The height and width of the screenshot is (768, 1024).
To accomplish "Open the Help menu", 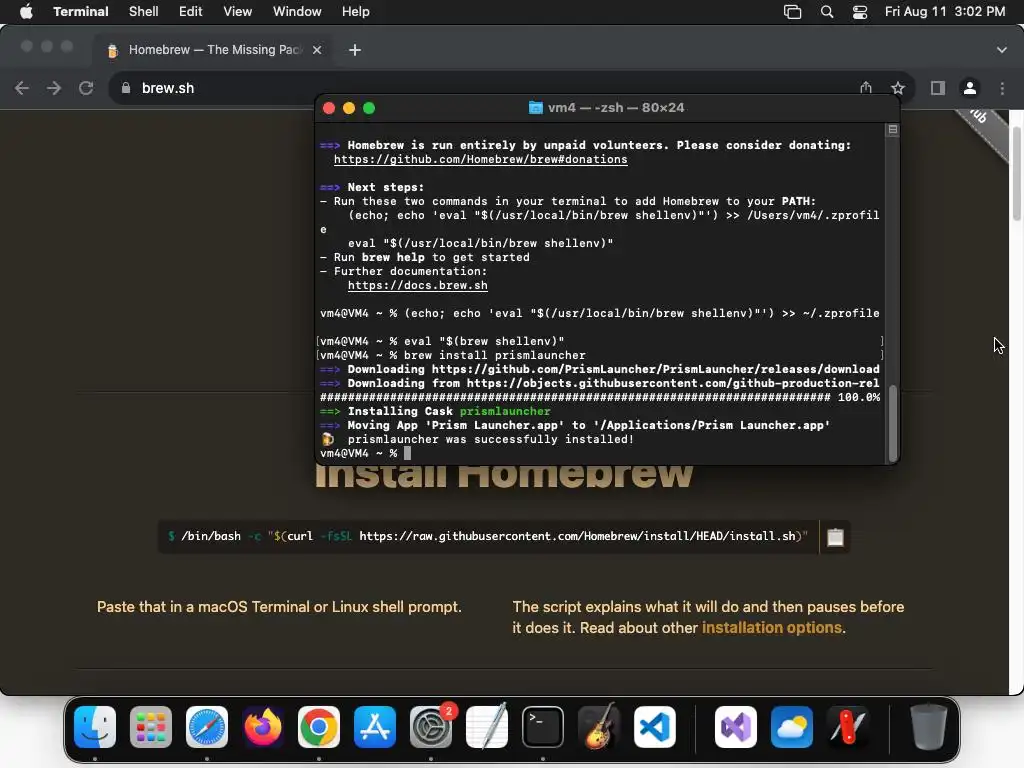I will (x=355, y=12).
